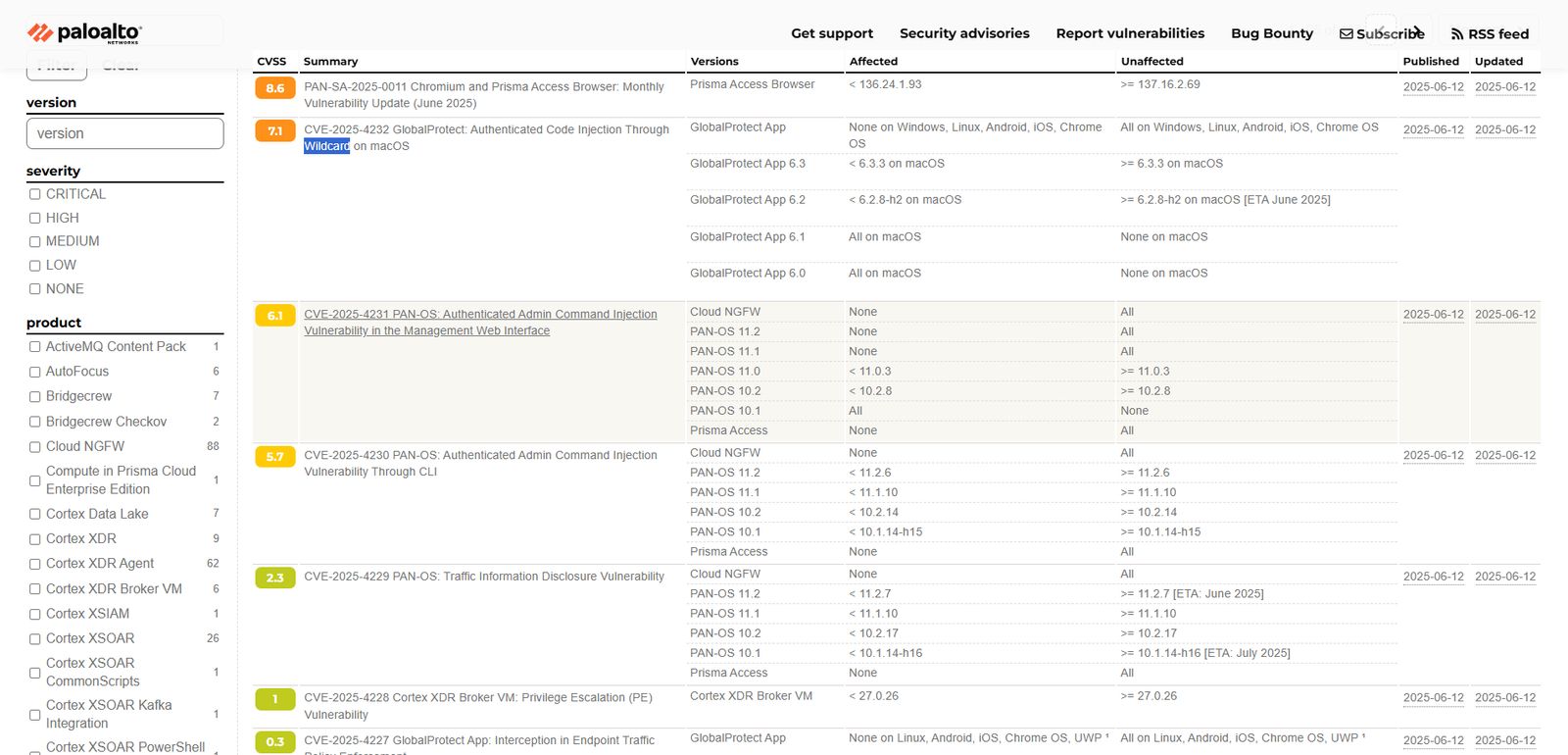This screenshot has height=755, width=1568.
Task: Open the Security advisories menu item
Action: click(x=964, y=33)
